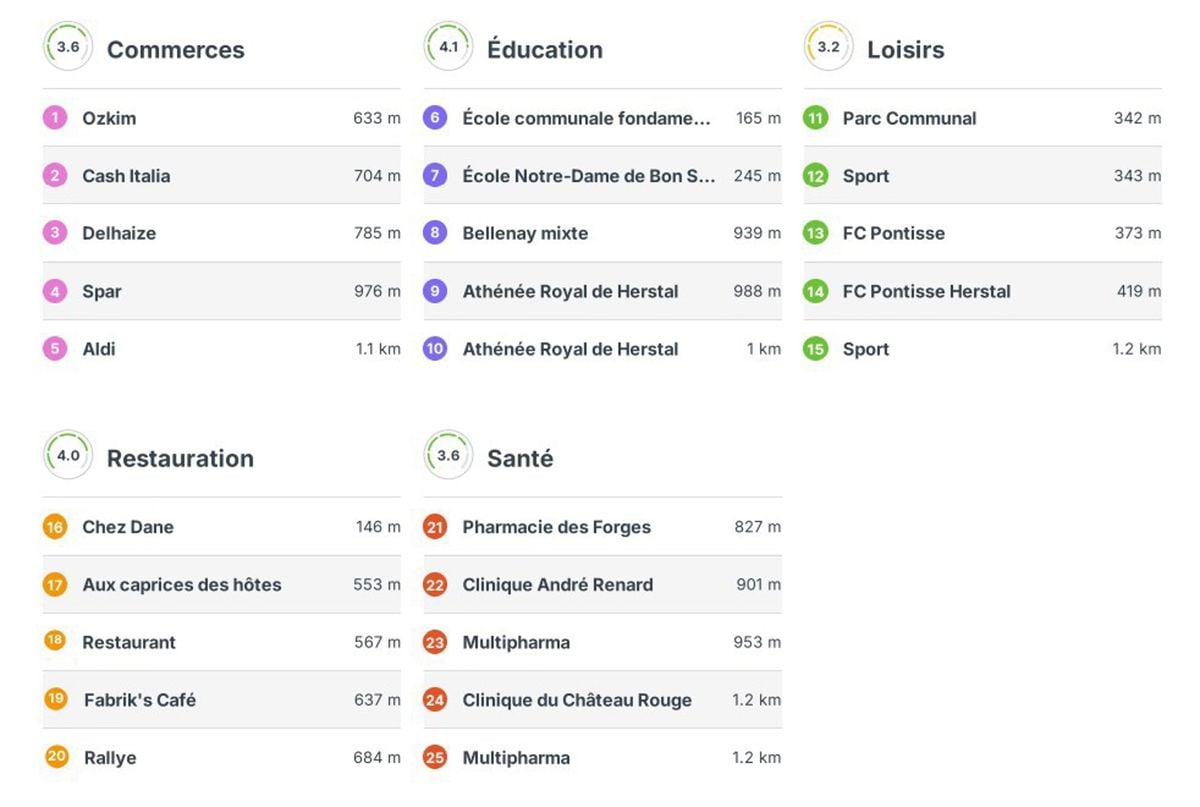Select the red number 25 badge
Screen dimensions: 1200x807
435,758
